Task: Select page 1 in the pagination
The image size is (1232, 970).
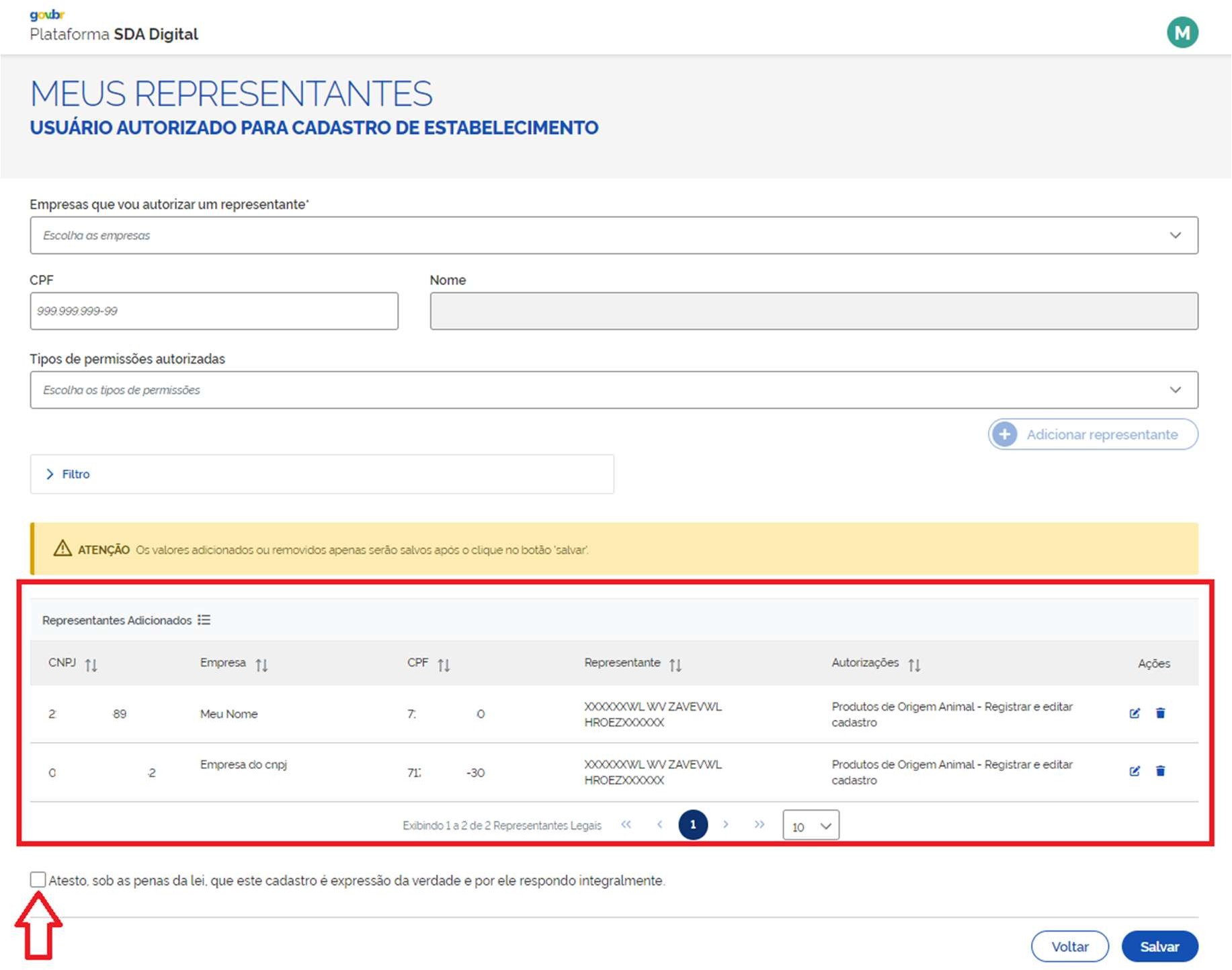Action: point(692,825)
